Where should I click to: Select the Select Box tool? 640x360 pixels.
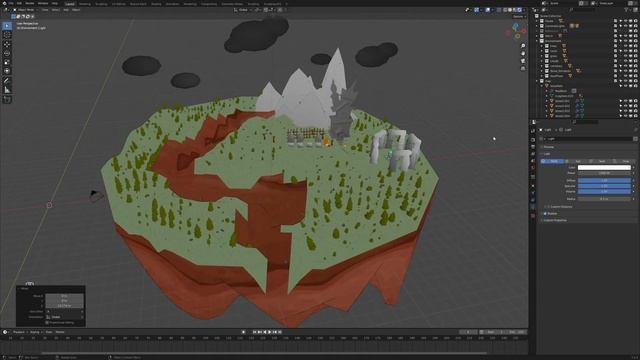pos(7,26)
